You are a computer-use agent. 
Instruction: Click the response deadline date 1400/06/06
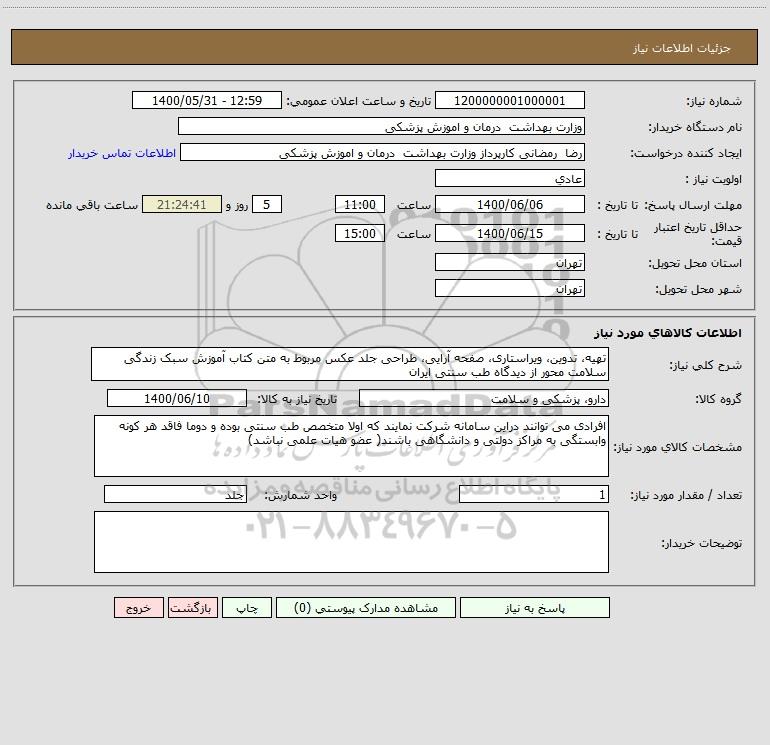coord(510,204)
